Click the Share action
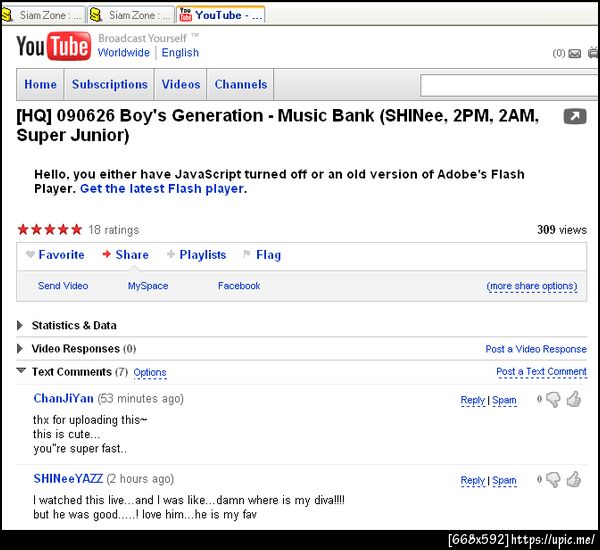This screenshot has height=550, width=600. (x=132, y=255)
